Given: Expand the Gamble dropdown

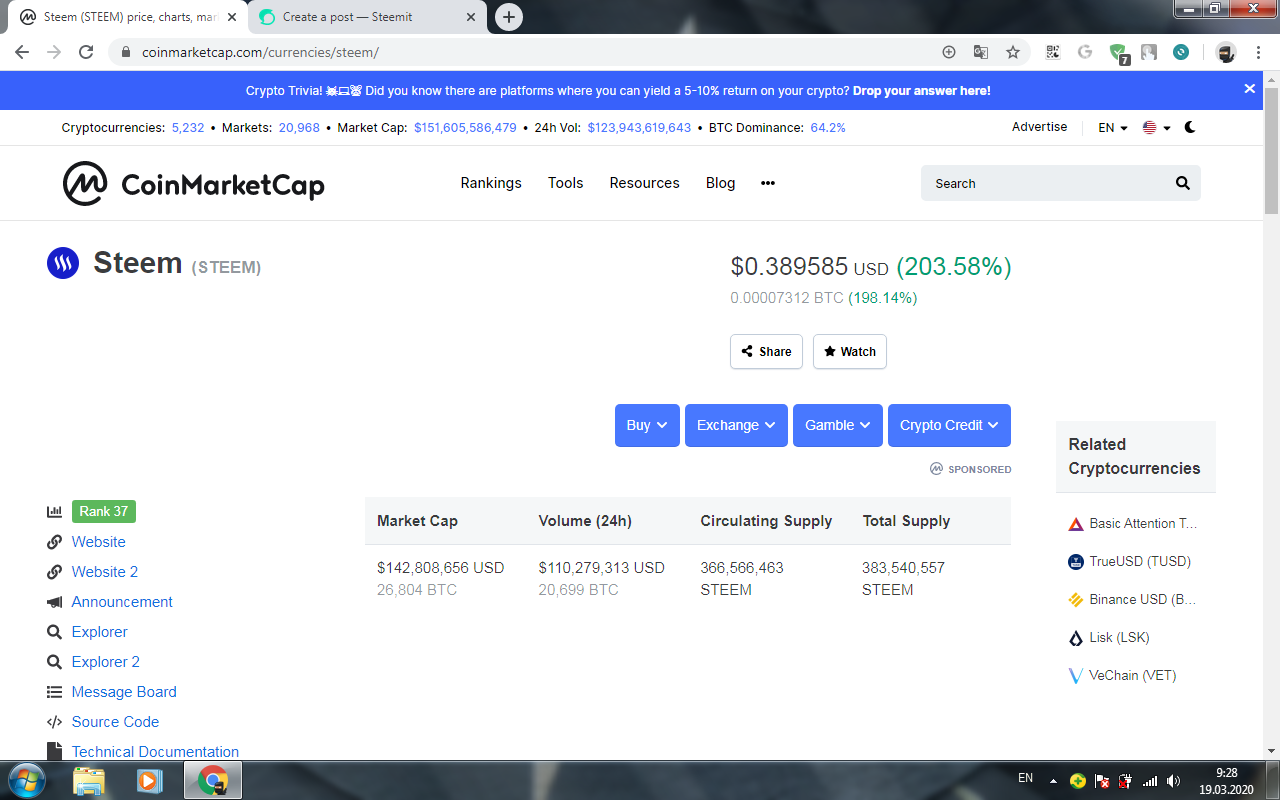Looking at the screenshot, I should 838,425.
